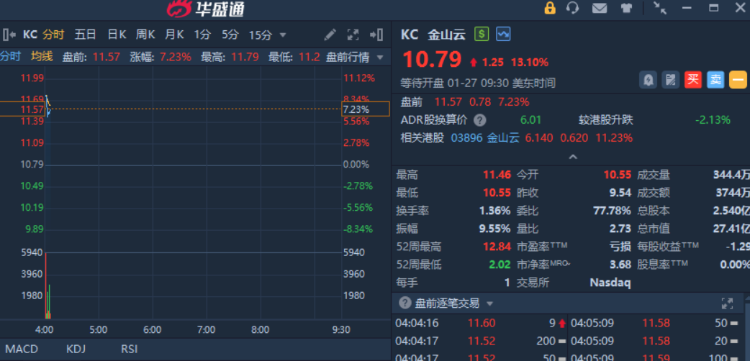Expand chart to fullscreen
The image size is (750, 361).
tap(353, 34)
